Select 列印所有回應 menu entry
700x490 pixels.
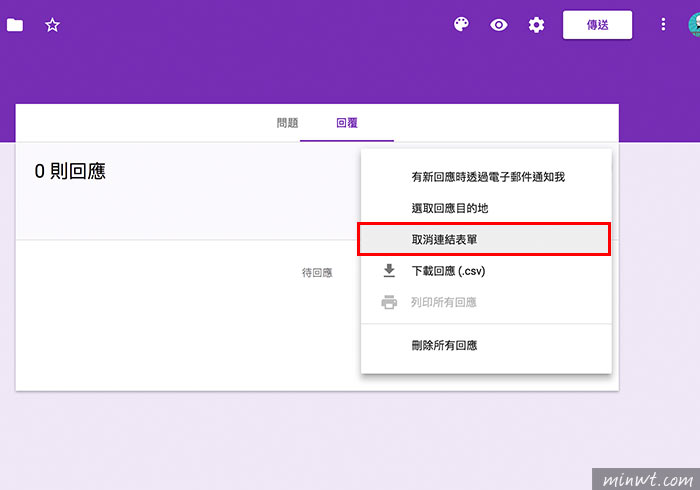(x=486, y=302)
